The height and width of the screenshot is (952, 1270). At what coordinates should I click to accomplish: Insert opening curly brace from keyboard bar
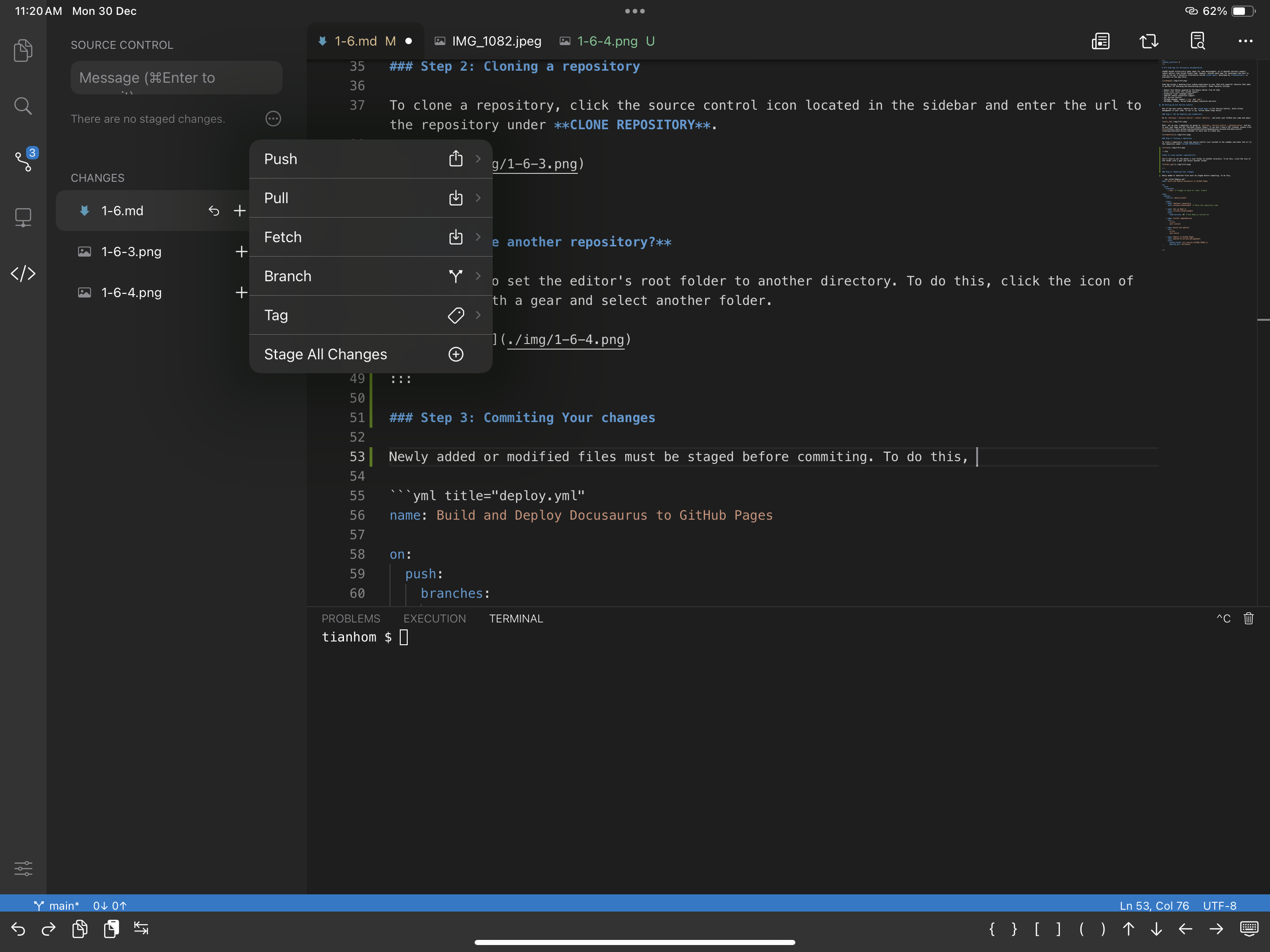click(x=992, y=928)
